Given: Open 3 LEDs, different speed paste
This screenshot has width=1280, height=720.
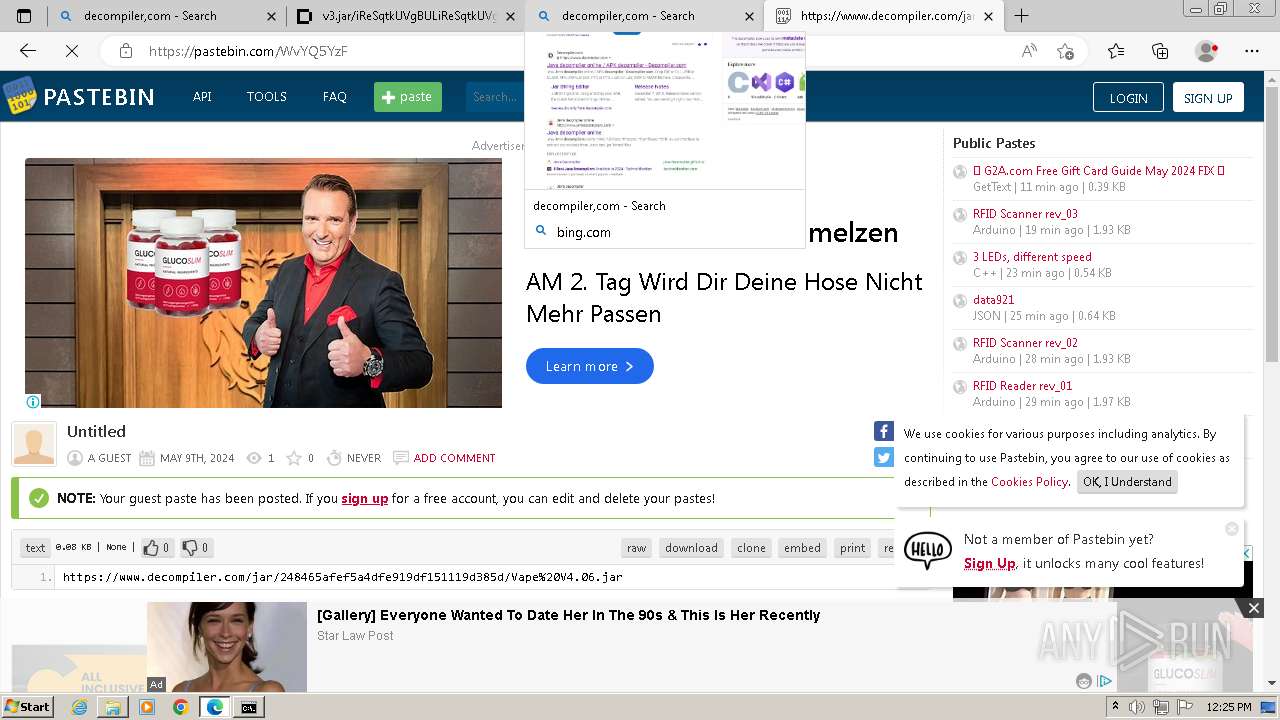Looking at the screenshot, I should pyautogui.click(x=1032, y=257).
